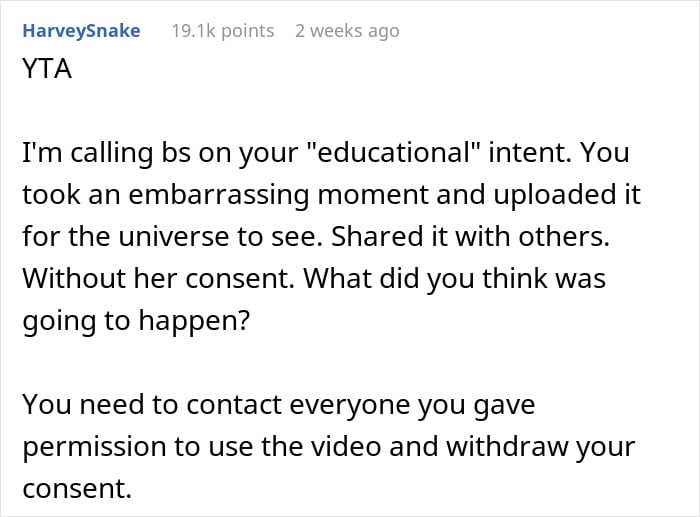Select the word "embarrassing"
This screenshot has width=700, height=517.
pos(219,195)
